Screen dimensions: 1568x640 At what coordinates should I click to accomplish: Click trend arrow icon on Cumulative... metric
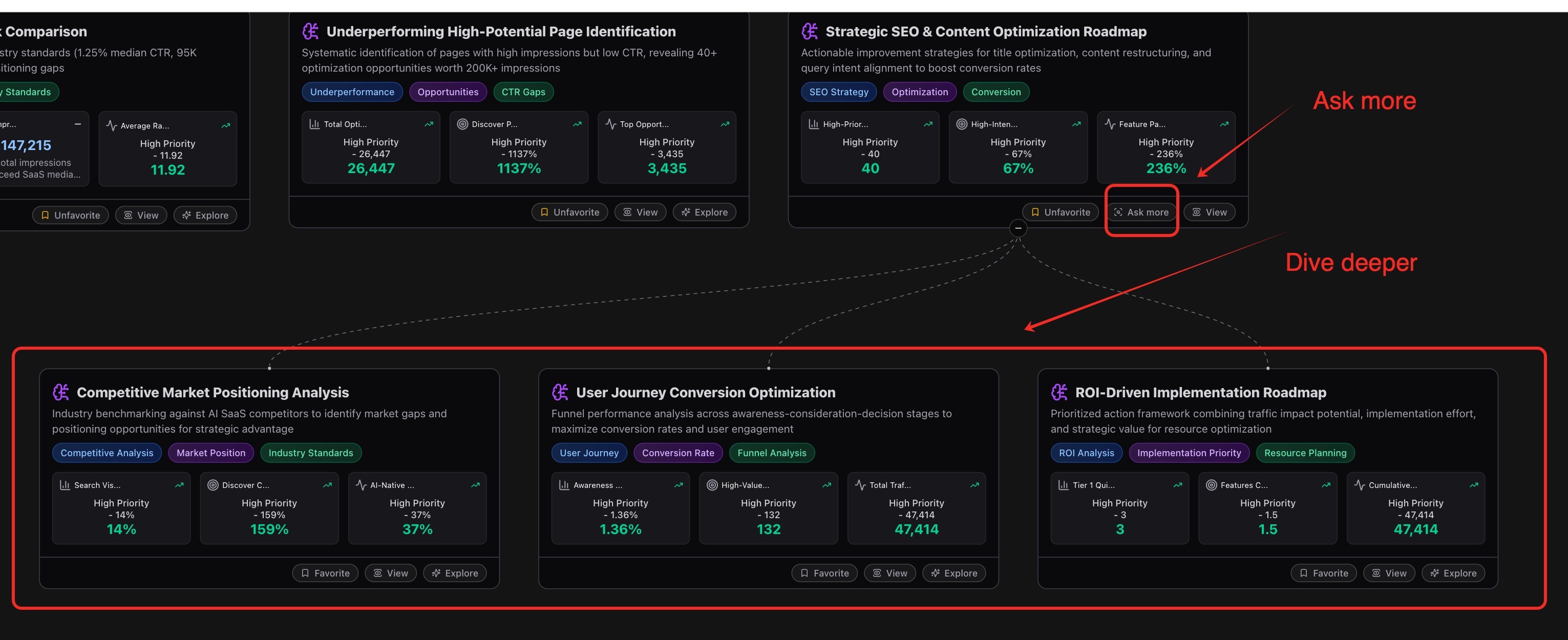(x=1474, y=485)
